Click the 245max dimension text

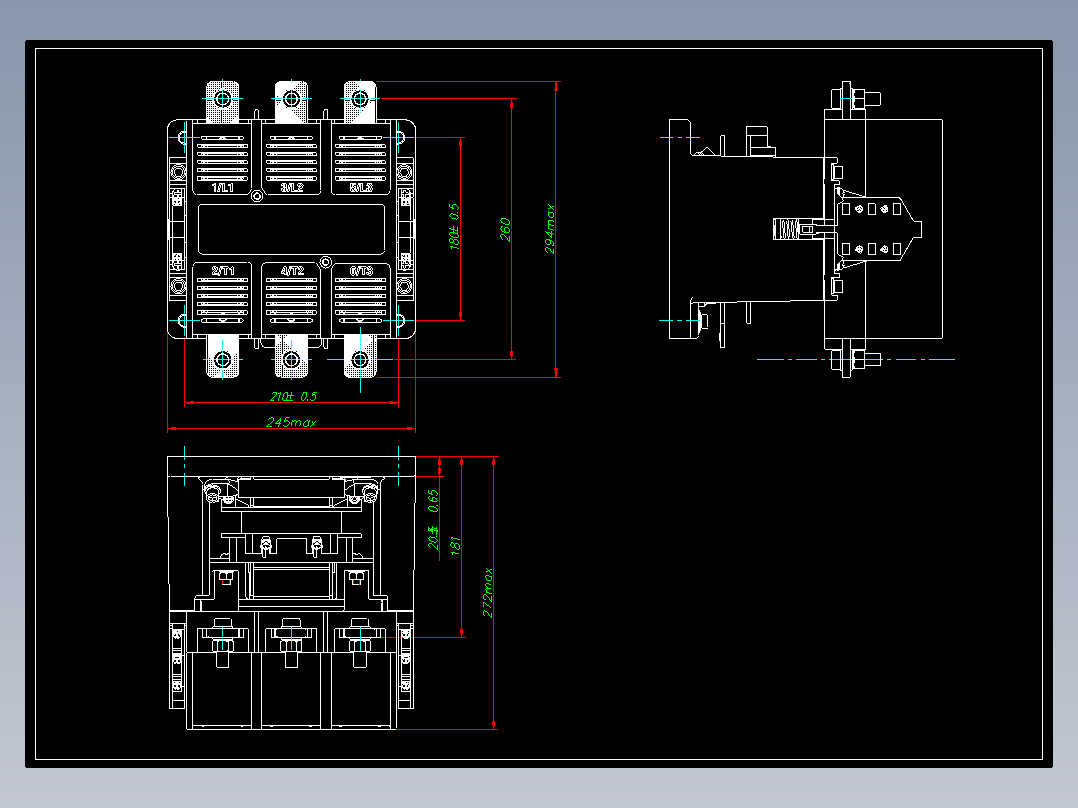[291, 422]
